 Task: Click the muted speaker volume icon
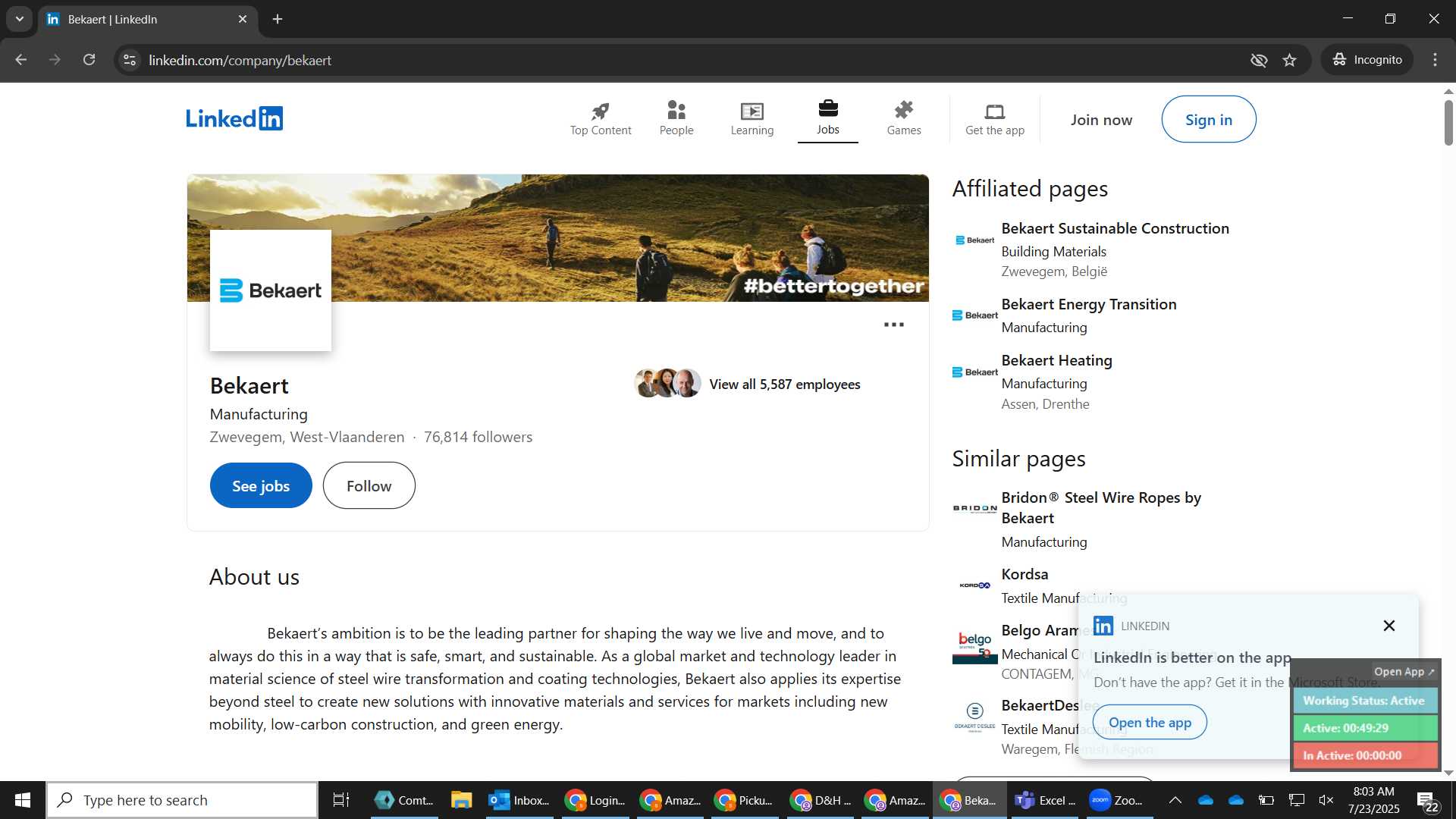[x=1326, y=800]
